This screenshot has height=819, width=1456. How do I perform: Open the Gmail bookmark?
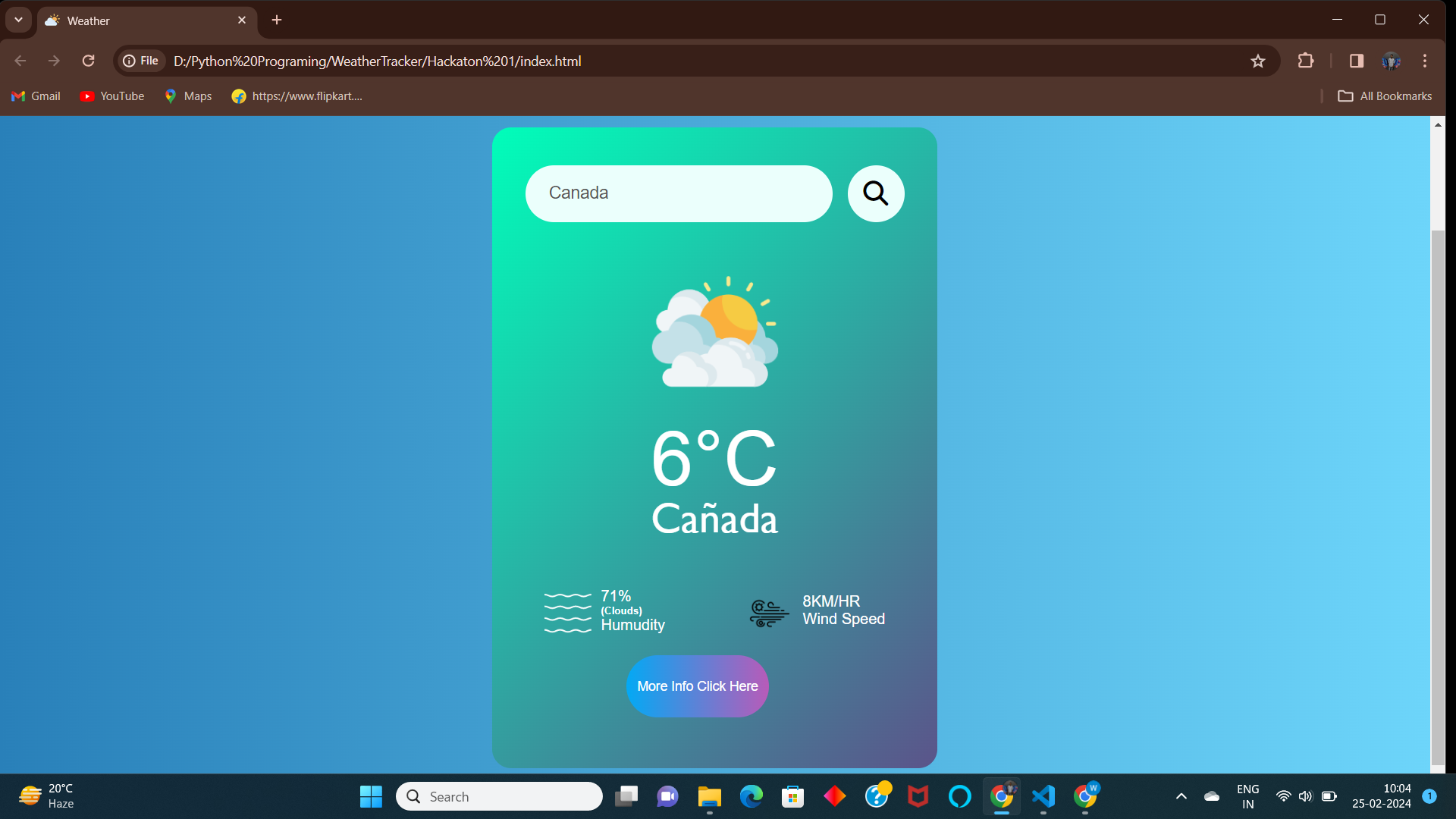coord(36,96)
